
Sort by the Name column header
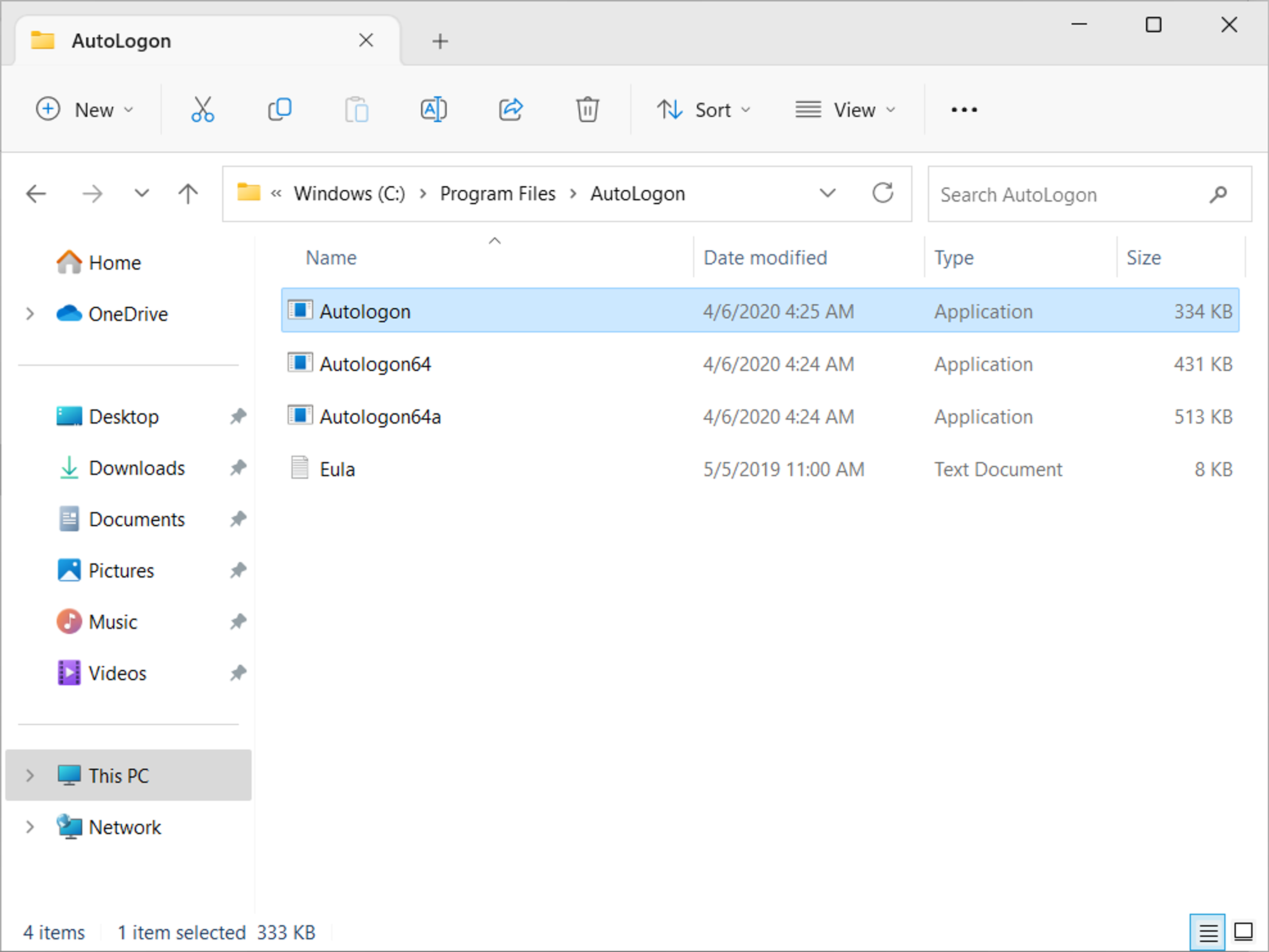point(331,258)
